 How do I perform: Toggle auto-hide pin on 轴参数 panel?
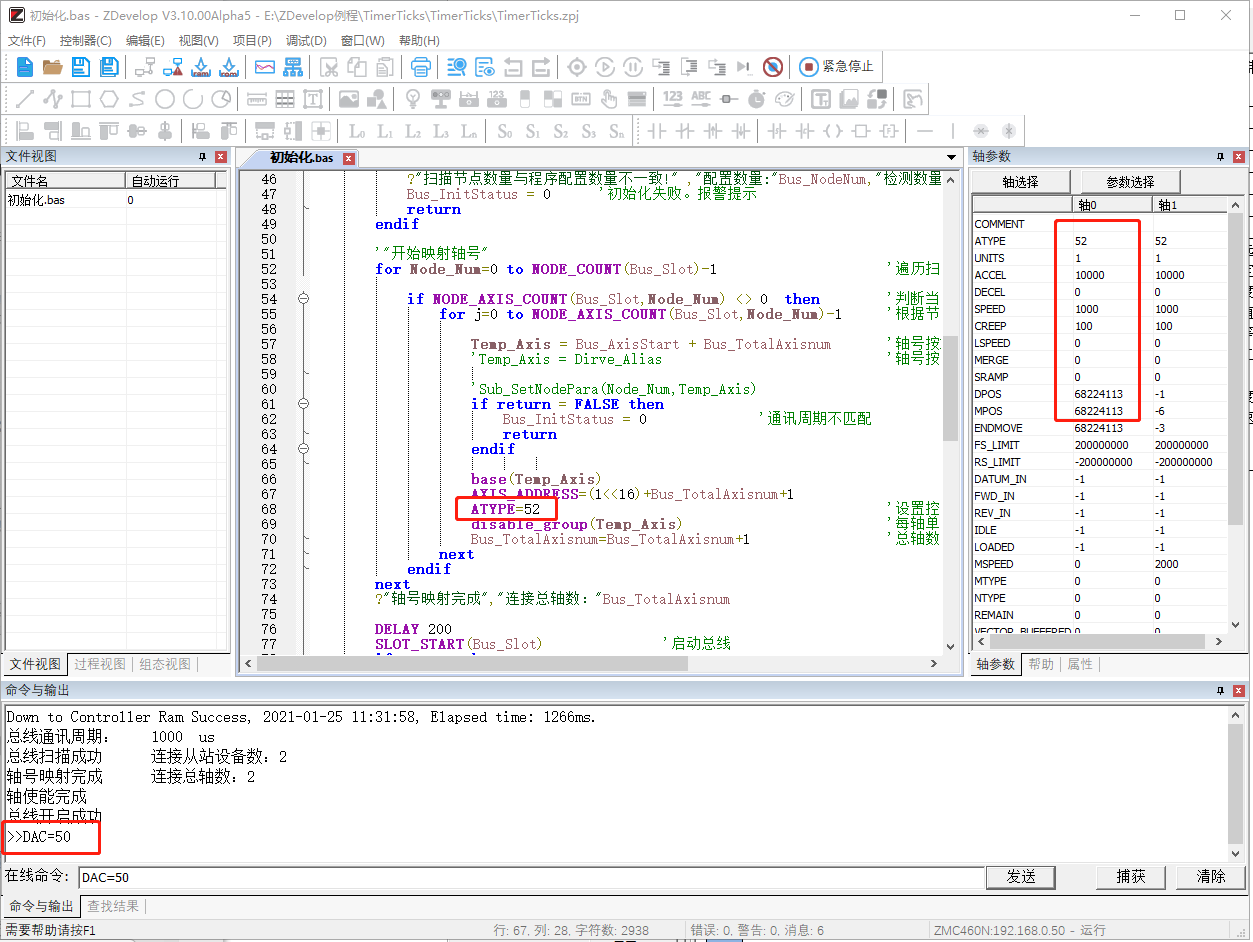1220,157
